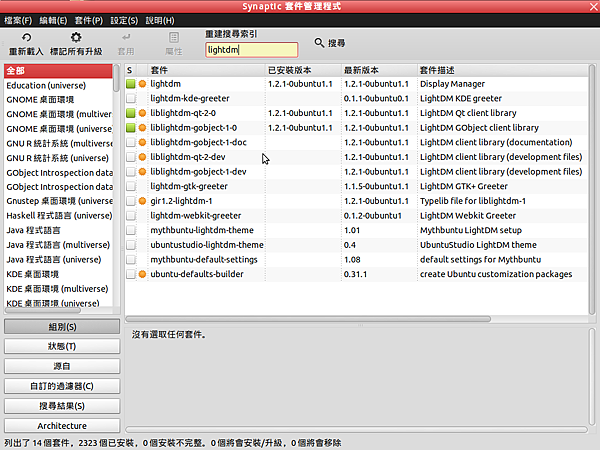The width and height of the screenshot is (600, 450).
Task: Click the package list vertical scrollbar
Action: (x=592, y=189)
